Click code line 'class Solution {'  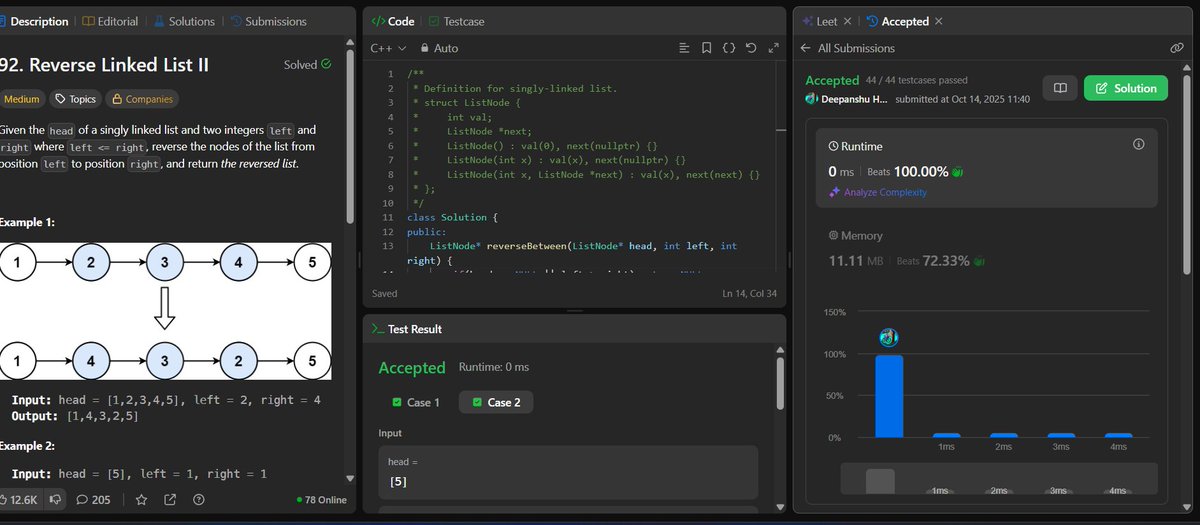click(x=453, y=217)
